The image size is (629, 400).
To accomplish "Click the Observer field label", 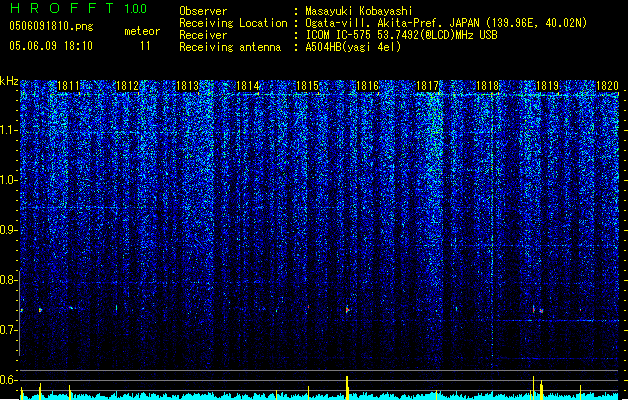I will pos(203,11).
